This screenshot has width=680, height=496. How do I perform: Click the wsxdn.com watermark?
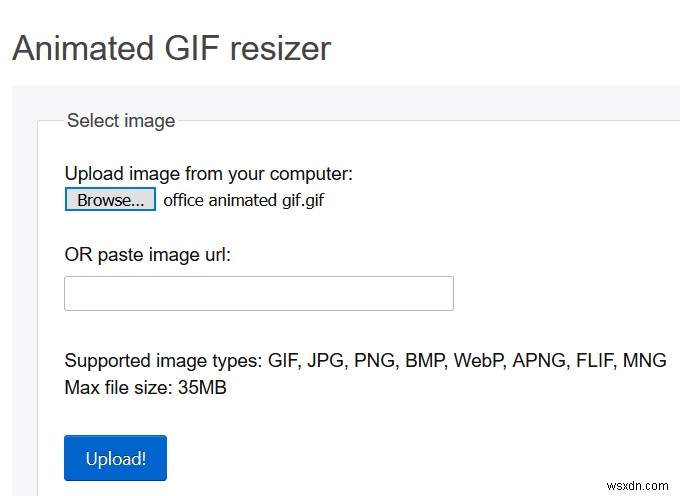639,484
